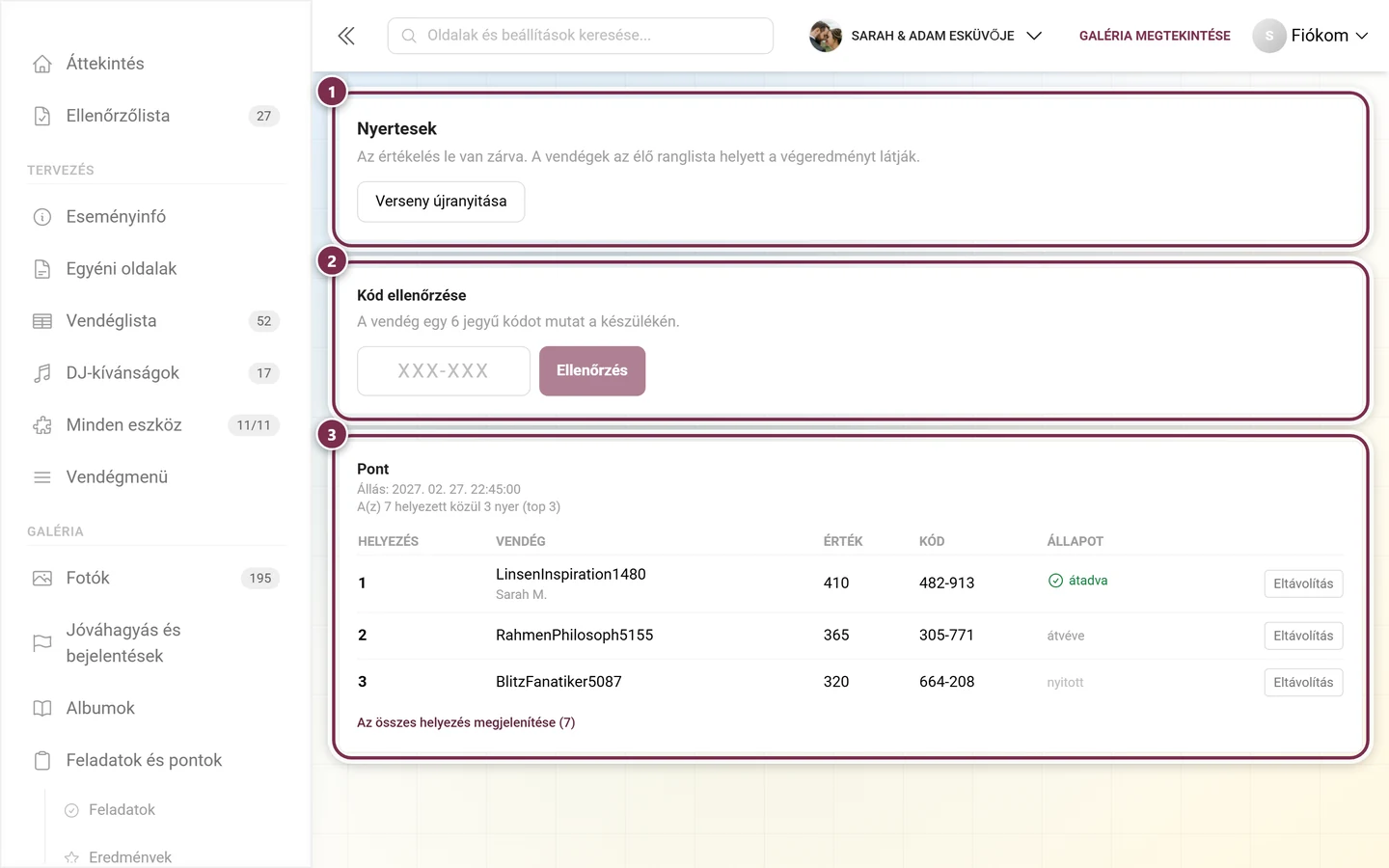Viewport: 1389px width, 868px height.
Task: Click the Eseményinfó info icon
Action: pos(42,217)
